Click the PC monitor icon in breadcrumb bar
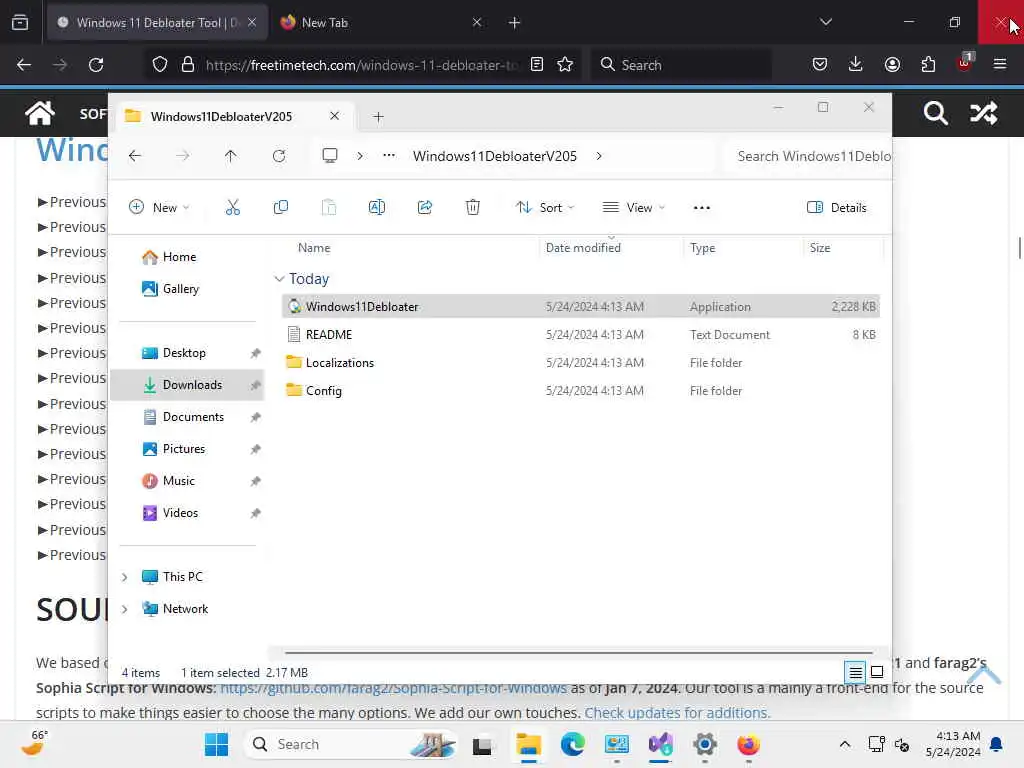 point(330,155)
